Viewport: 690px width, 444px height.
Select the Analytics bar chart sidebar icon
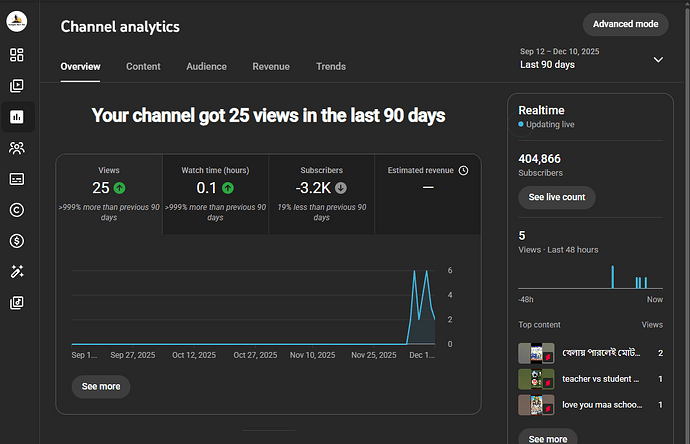[x=17, y=117]
